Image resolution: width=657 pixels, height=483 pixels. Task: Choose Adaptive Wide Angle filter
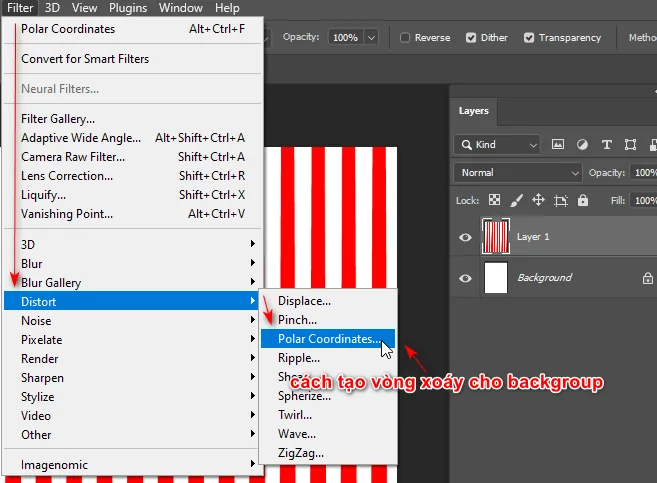click(133, 138)
